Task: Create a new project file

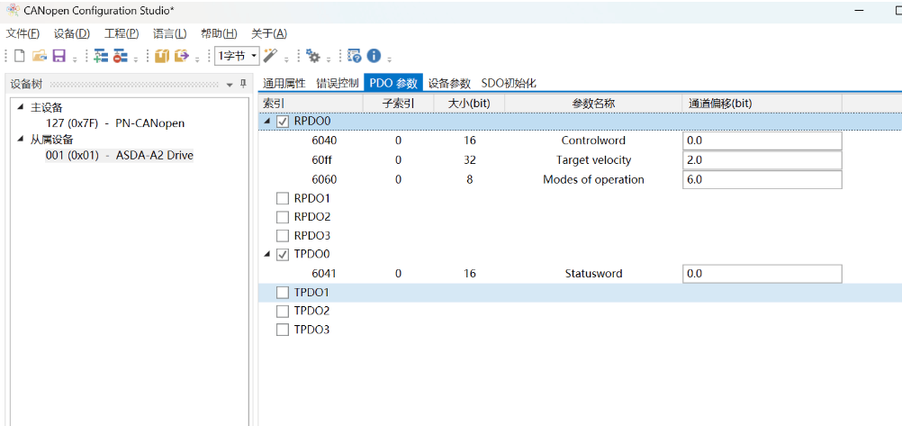Action: click(20, 56)
